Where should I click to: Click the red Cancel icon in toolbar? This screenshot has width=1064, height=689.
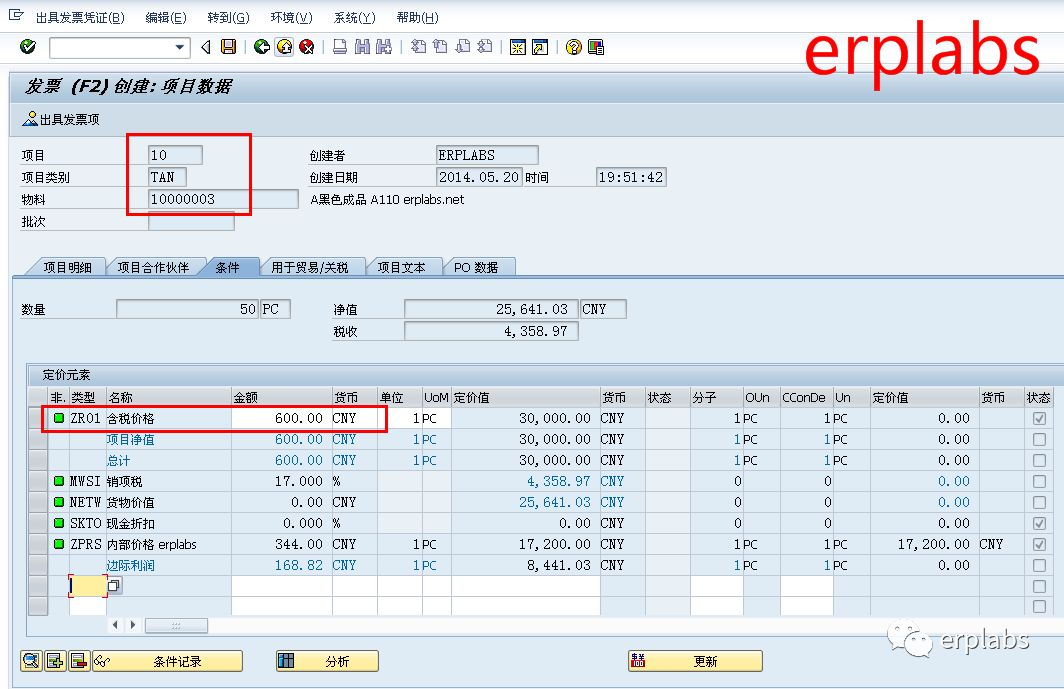(308, 46)
